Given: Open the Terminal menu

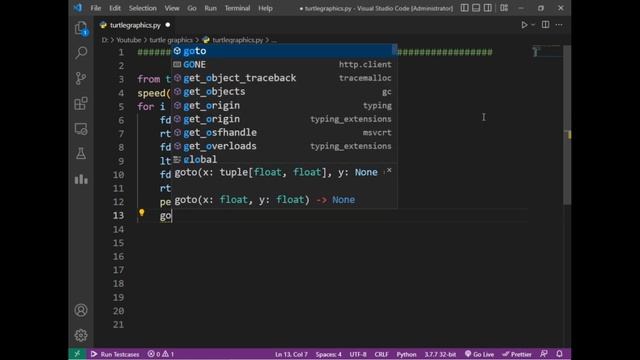Looking at the screenshot, I should pos(237,8).
